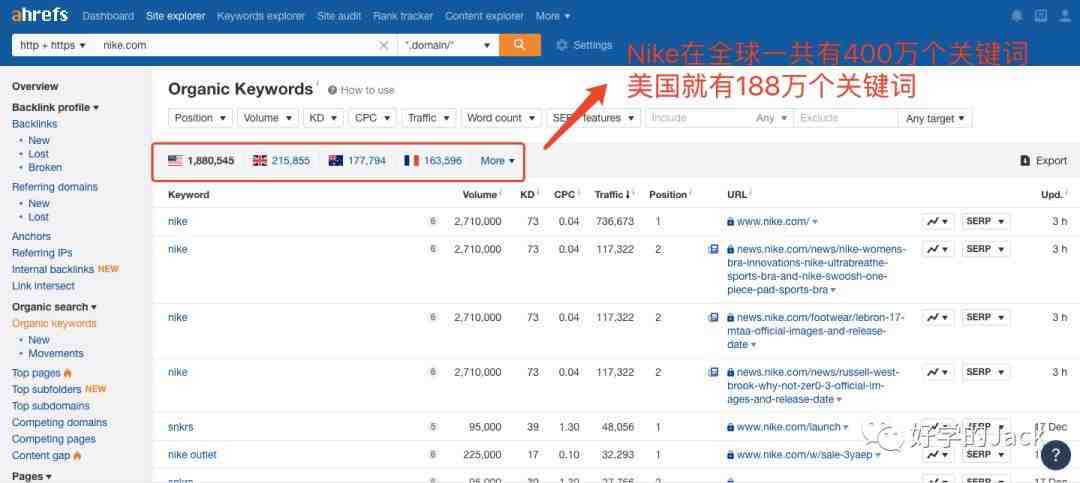Viewport: 1080px width, 483px height.
Task: Open the Volume filter dropdown
Action: point(268,118)
